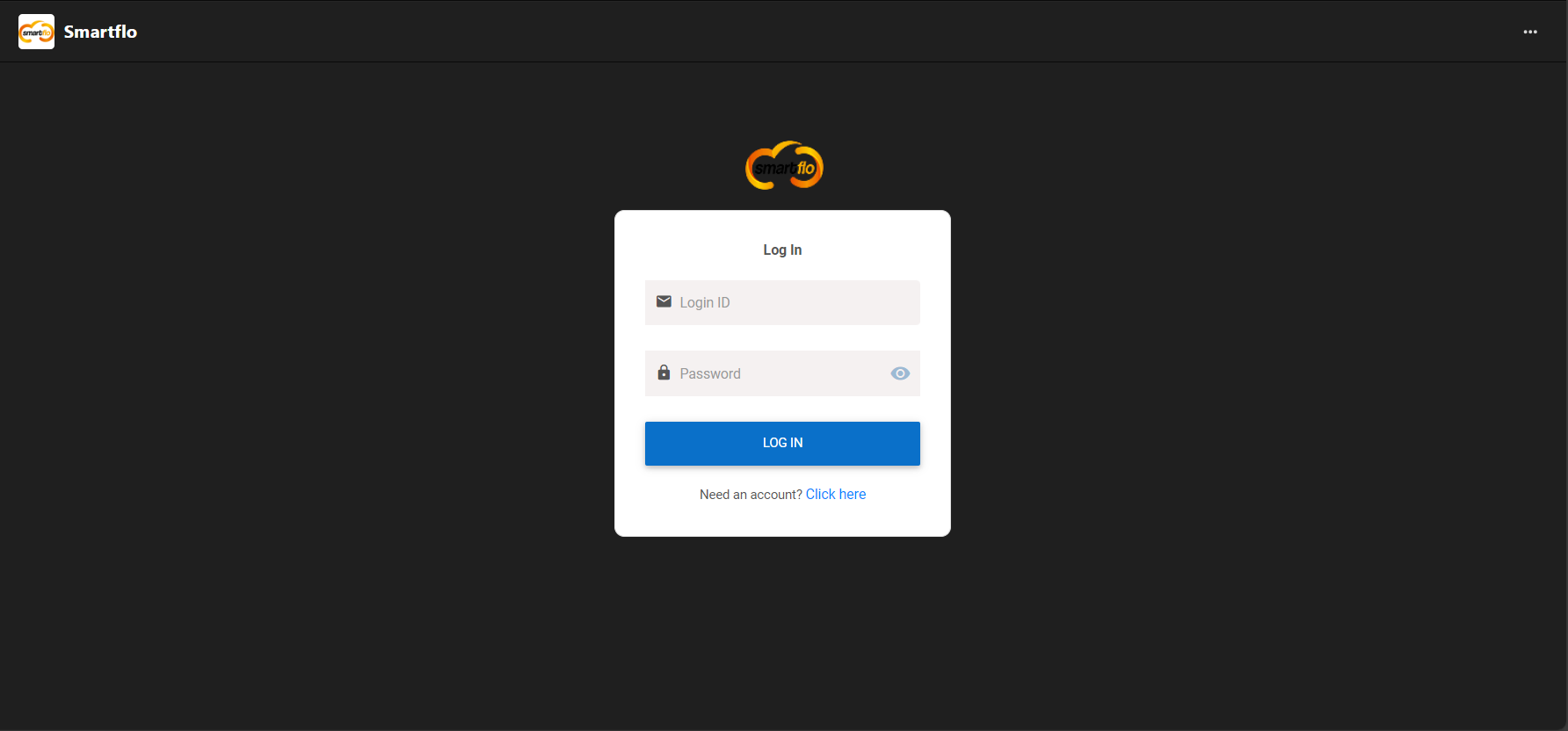Screen dimensions: 1568x731
Task: Submit the form with the LOG IN button
Action: tap(782, 443)
